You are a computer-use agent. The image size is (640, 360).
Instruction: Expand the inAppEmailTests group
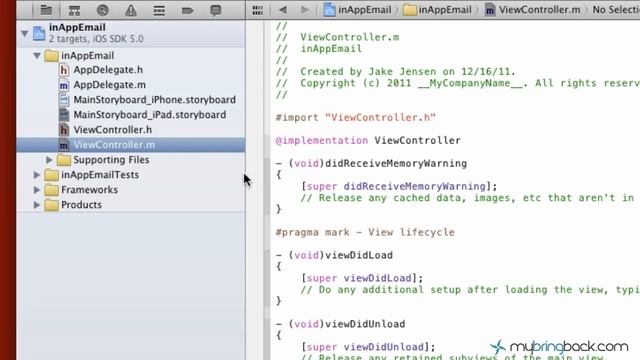37,175
